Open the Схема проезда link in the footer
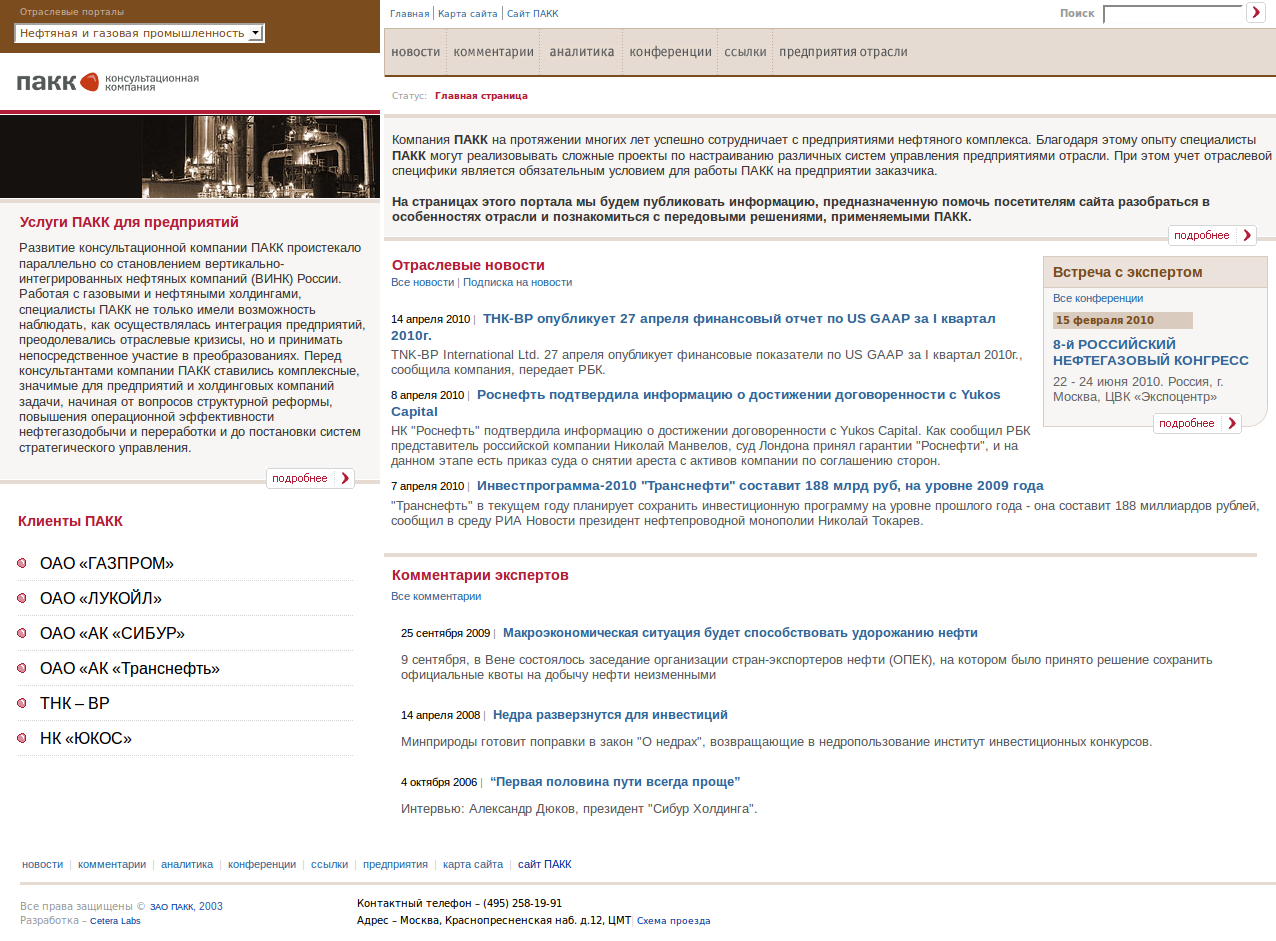Viewport: 1276px width, 941px height. pos(673,921)
